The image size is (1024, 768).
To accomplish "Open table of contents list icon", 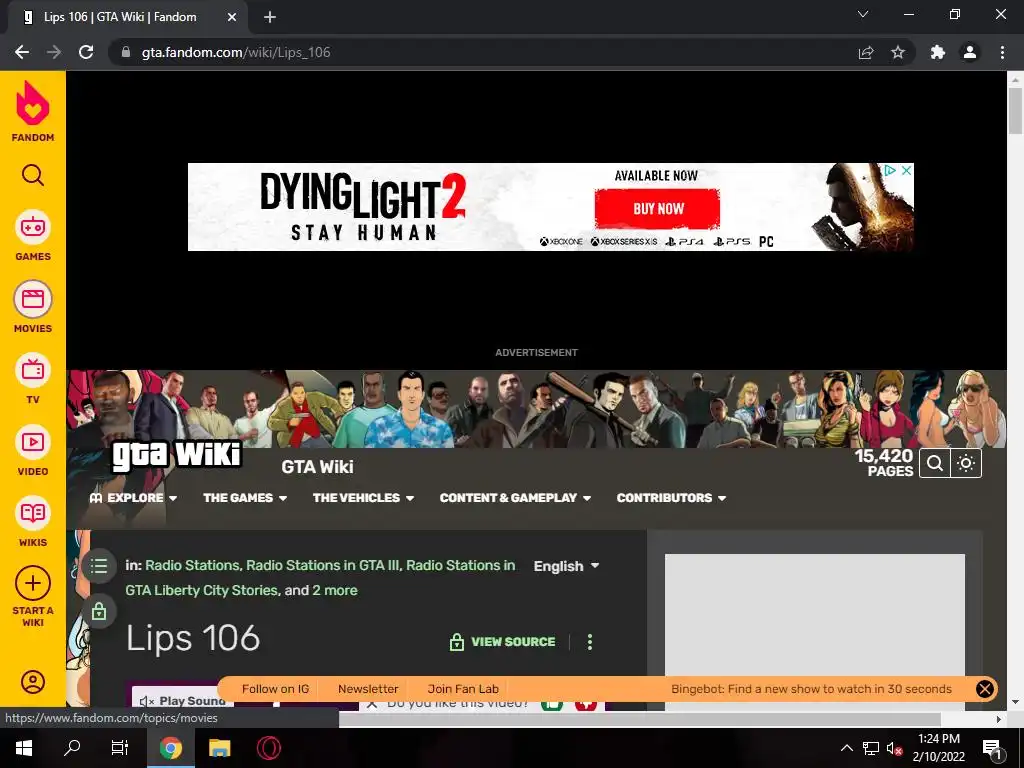I will pos(99,566).
